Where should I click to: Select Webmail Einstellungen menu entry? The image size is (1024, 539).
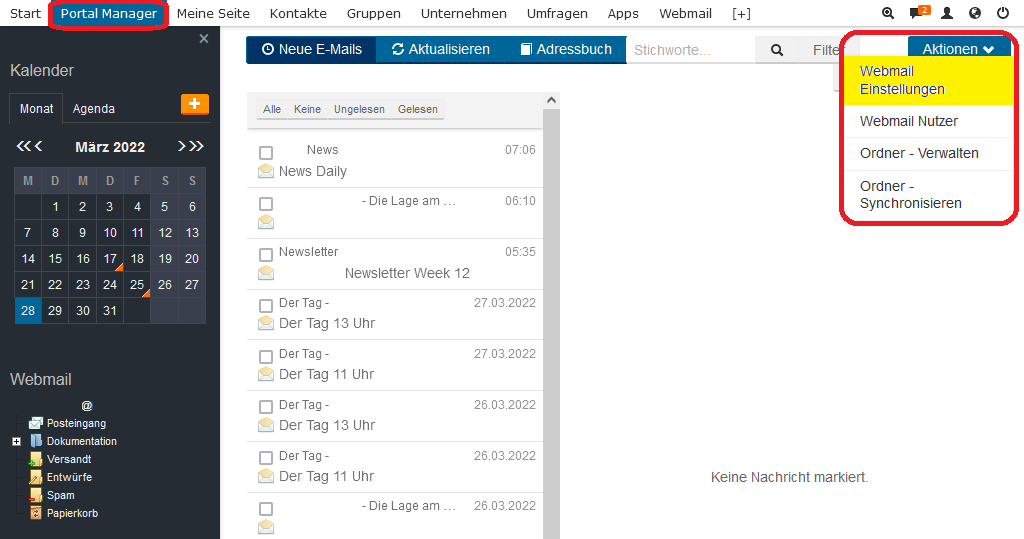(928, 80)
